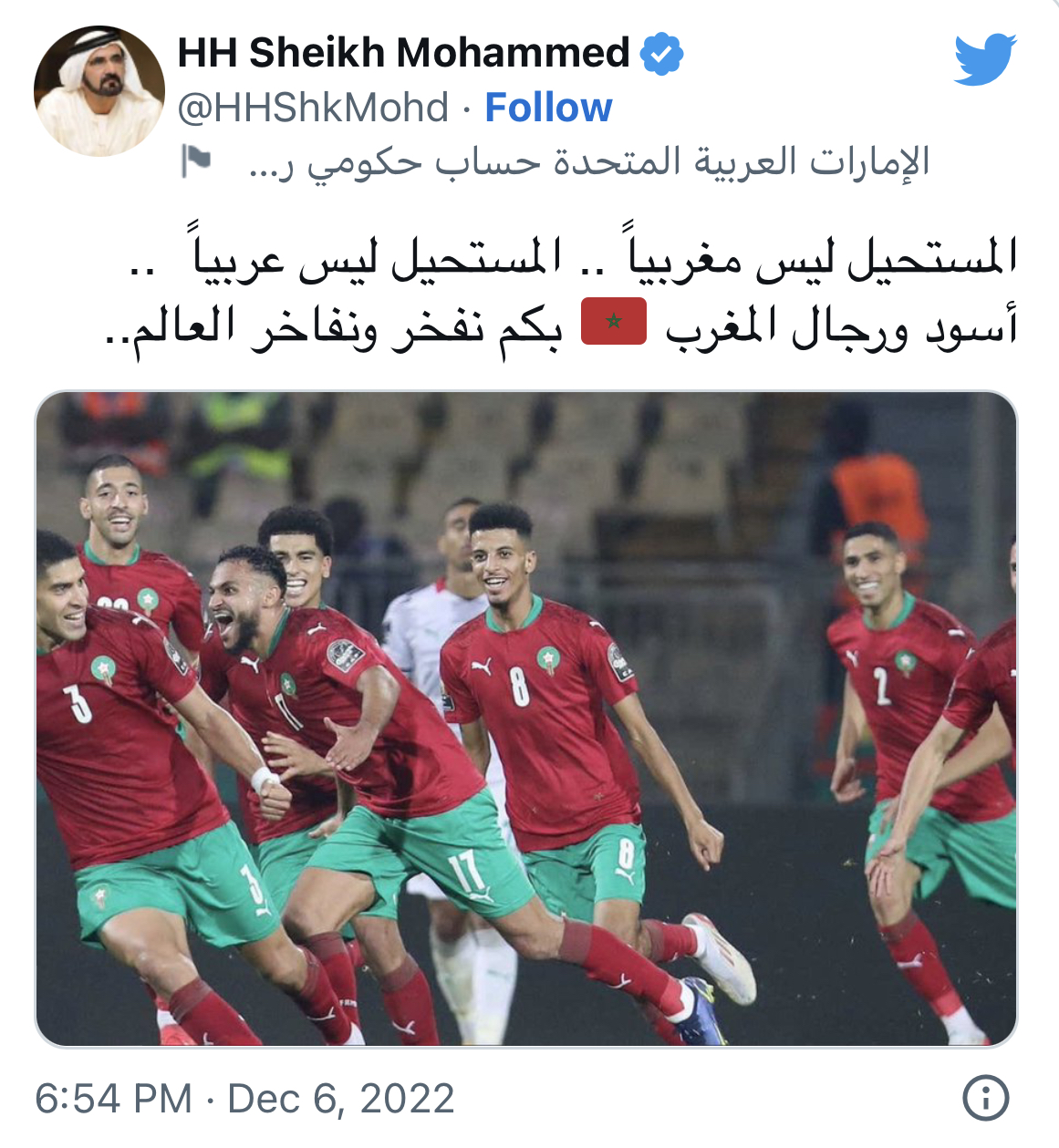Click the info circle icon
The image size is (1059, 1148).
click(x=986, y=1098)
